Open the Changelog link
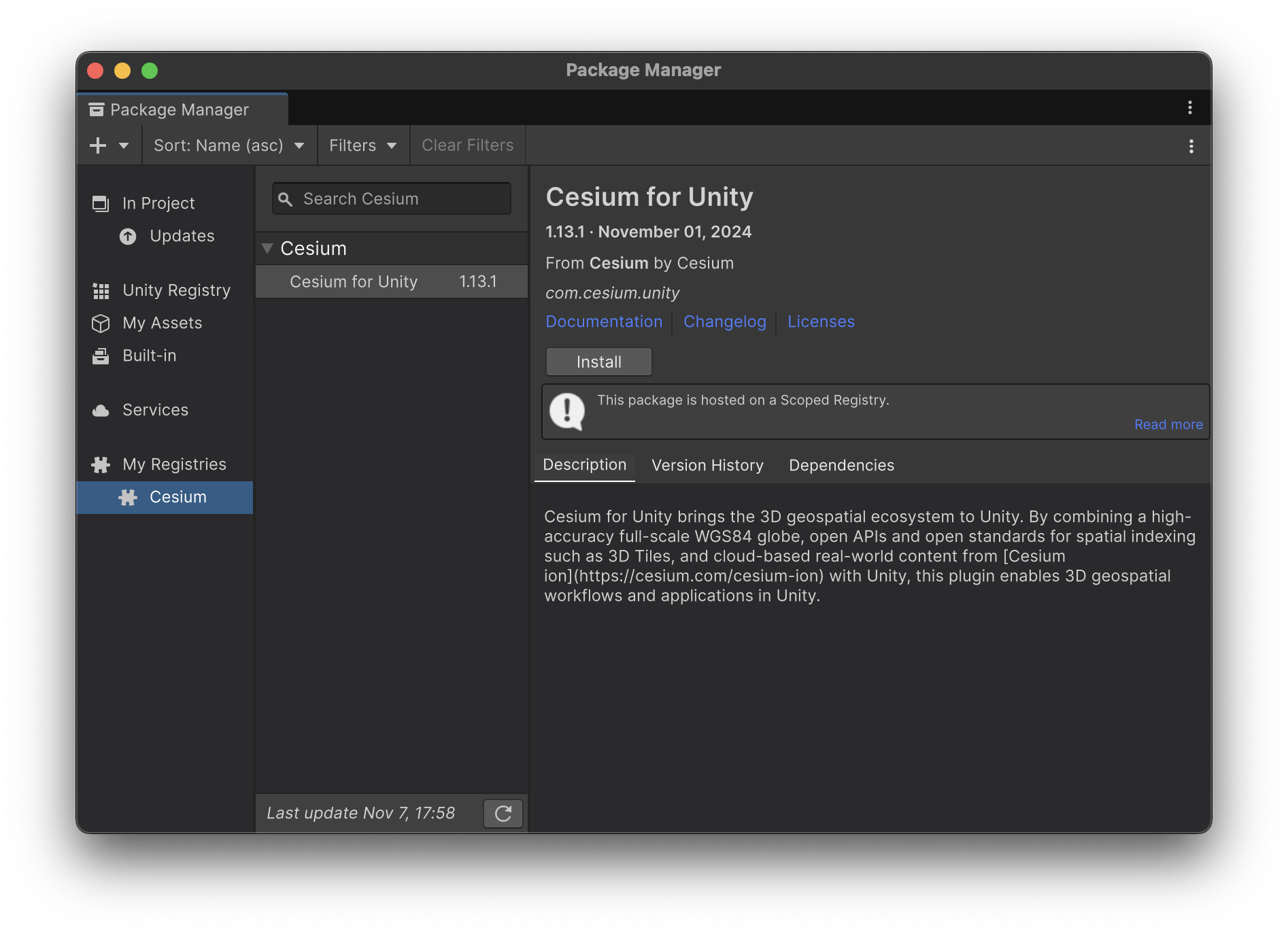1288x934 pixels. [725, 322]
